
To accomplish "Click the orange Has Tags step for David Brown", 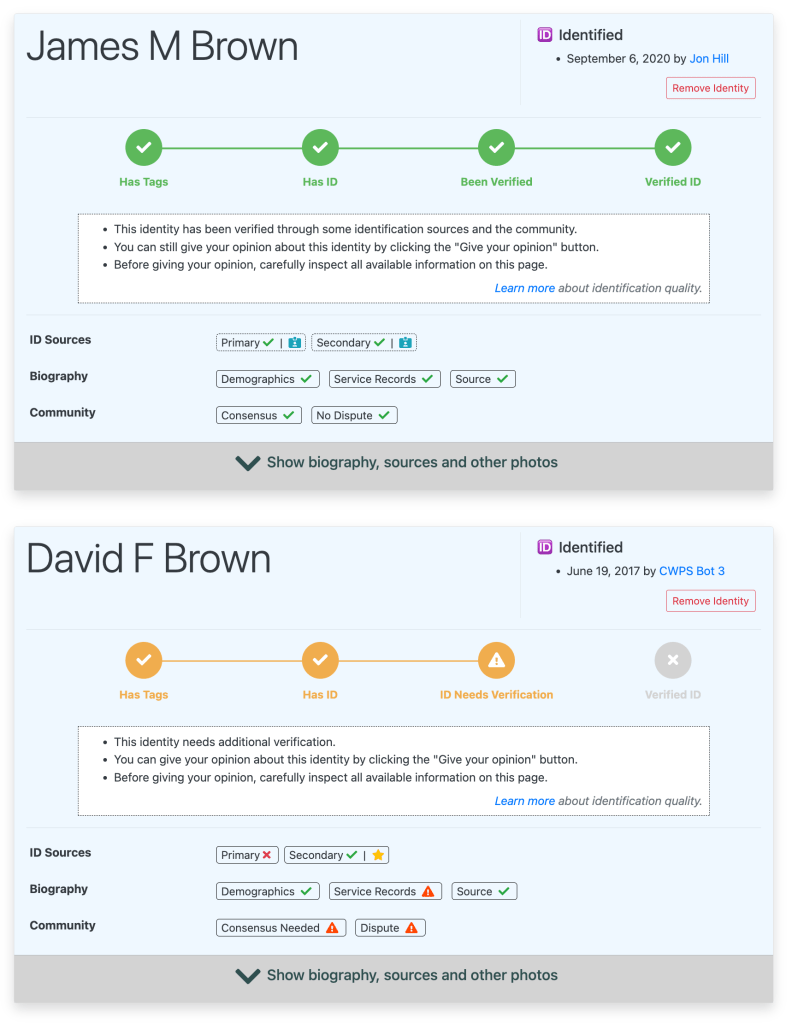I will 144,660.
